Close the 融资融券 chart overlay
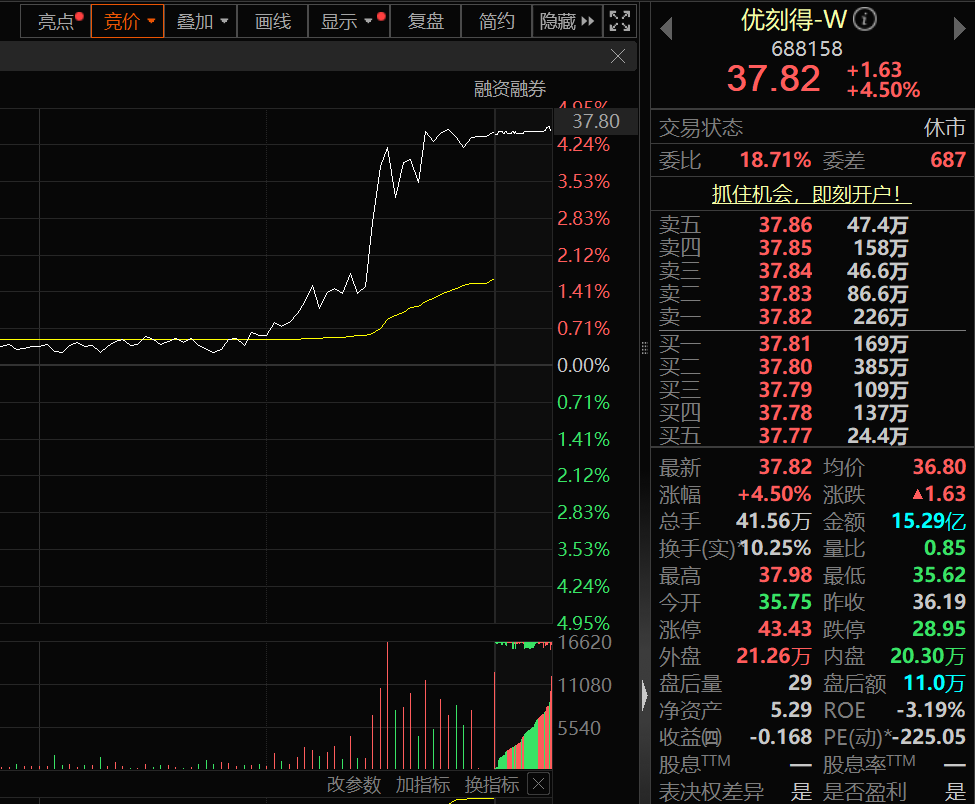Image resolution: width=975 pixels, height=804 pixels. click(x=617, y=56)
